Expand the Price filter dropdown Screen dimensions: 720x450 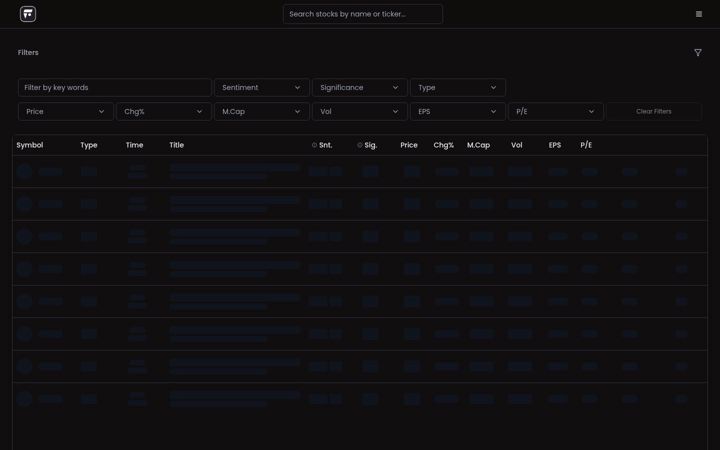point(66,112)
